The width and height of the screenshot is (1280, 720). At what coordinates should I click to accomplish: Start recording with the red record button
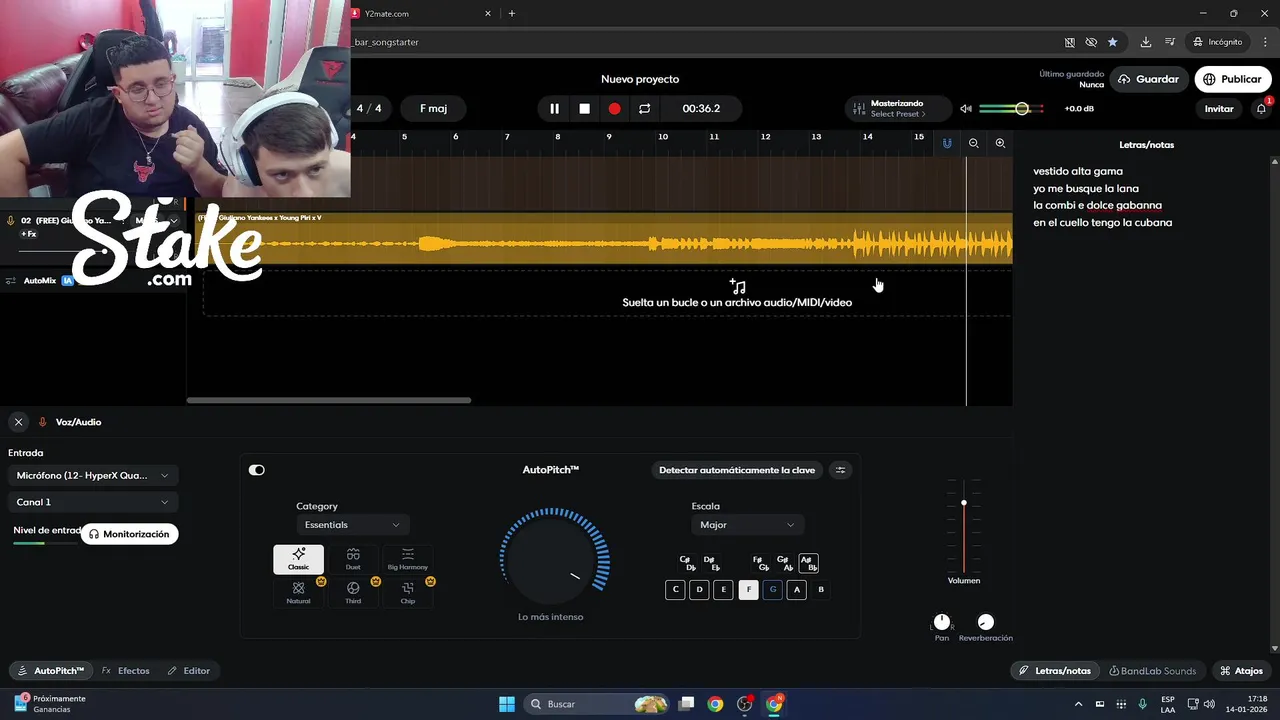614,108
